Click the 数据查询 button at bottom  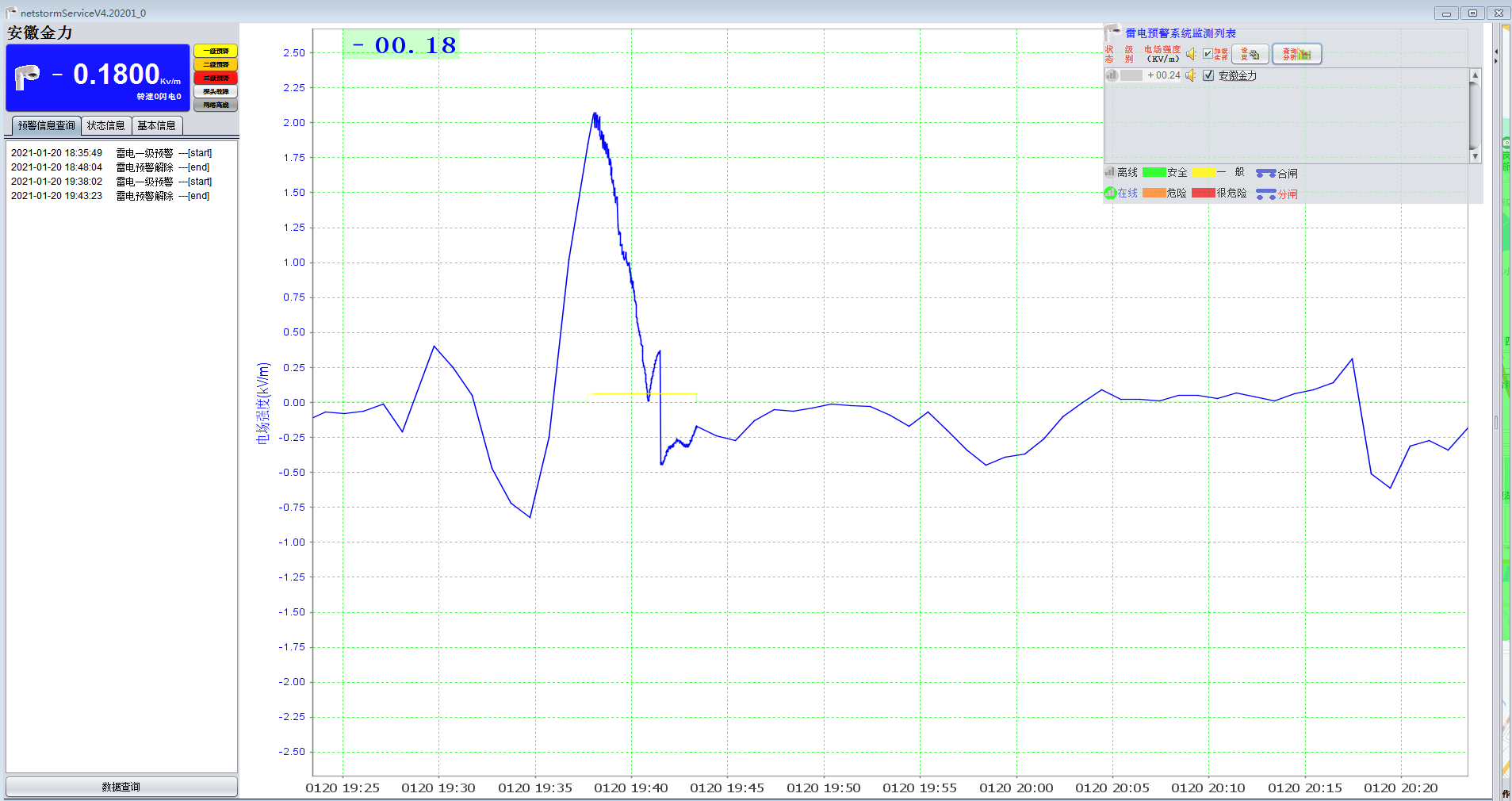121,787
